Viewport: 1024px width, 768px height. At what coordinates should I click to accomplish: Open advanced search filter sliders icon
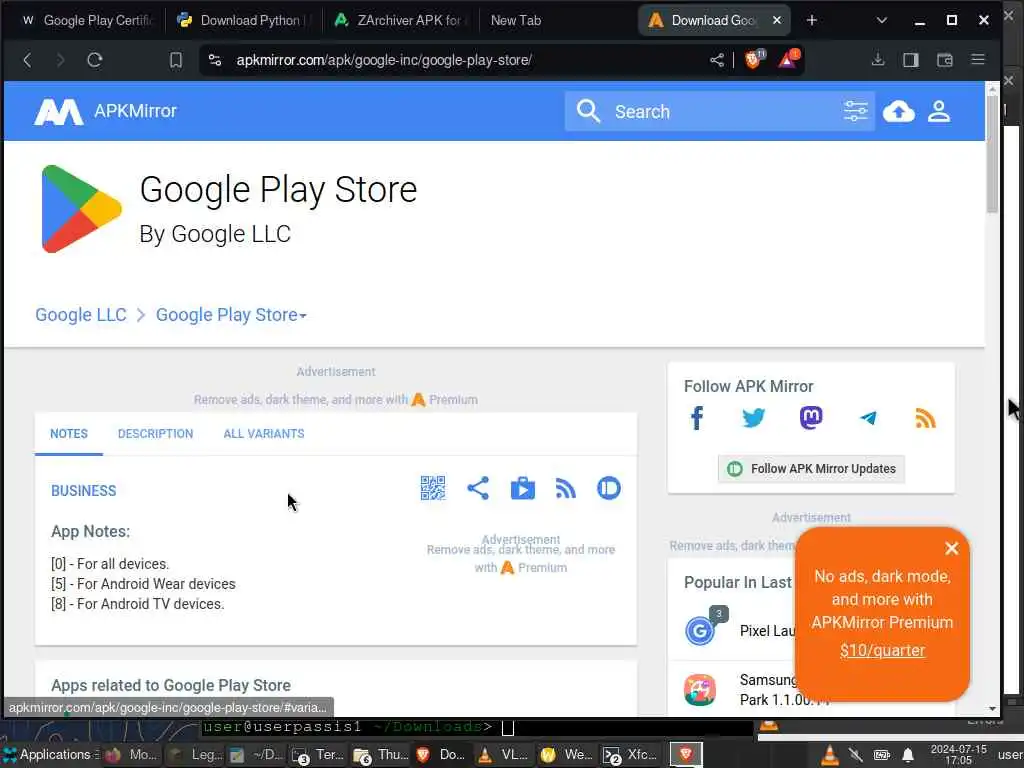[856, 111]
